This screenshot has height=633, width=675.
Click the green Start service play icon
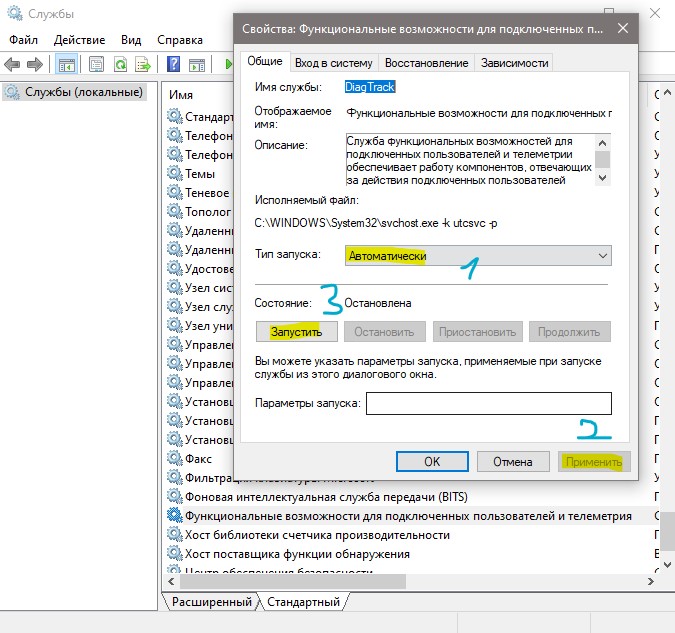click(228, 64)
